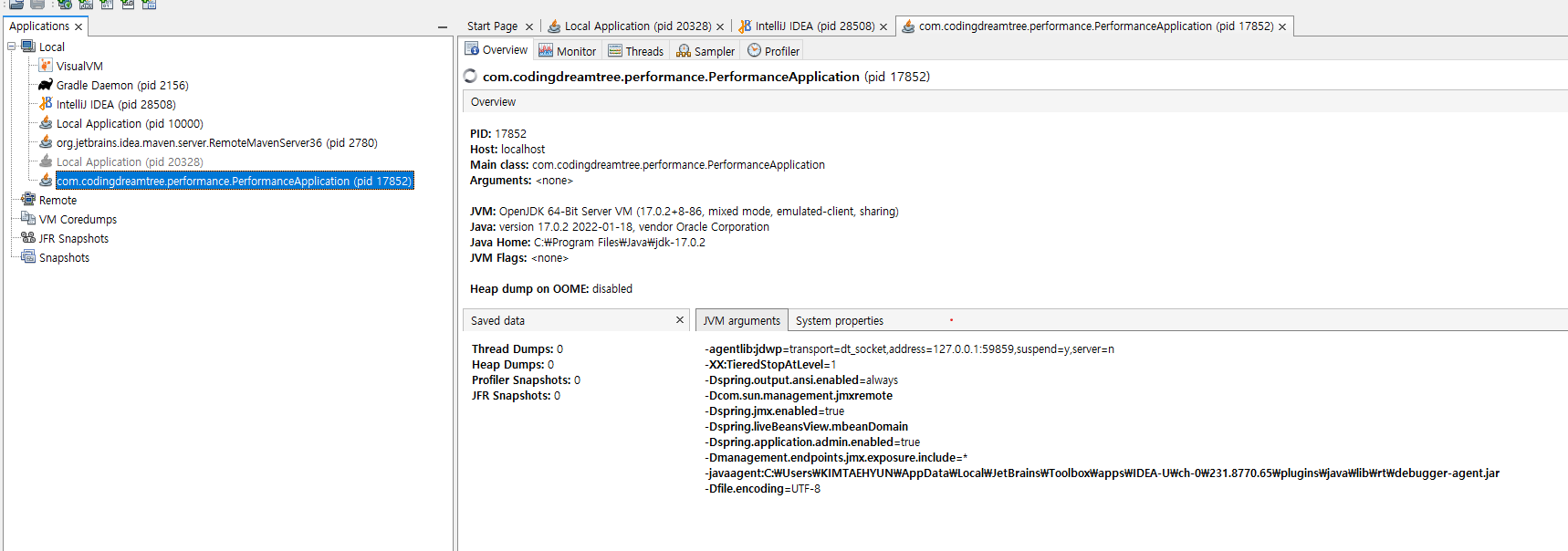Click the -Dmanagement.endpoints.jmx.exposure.include argument
Viewport: 1568px width, 551px height.
[x=836, y=457]
